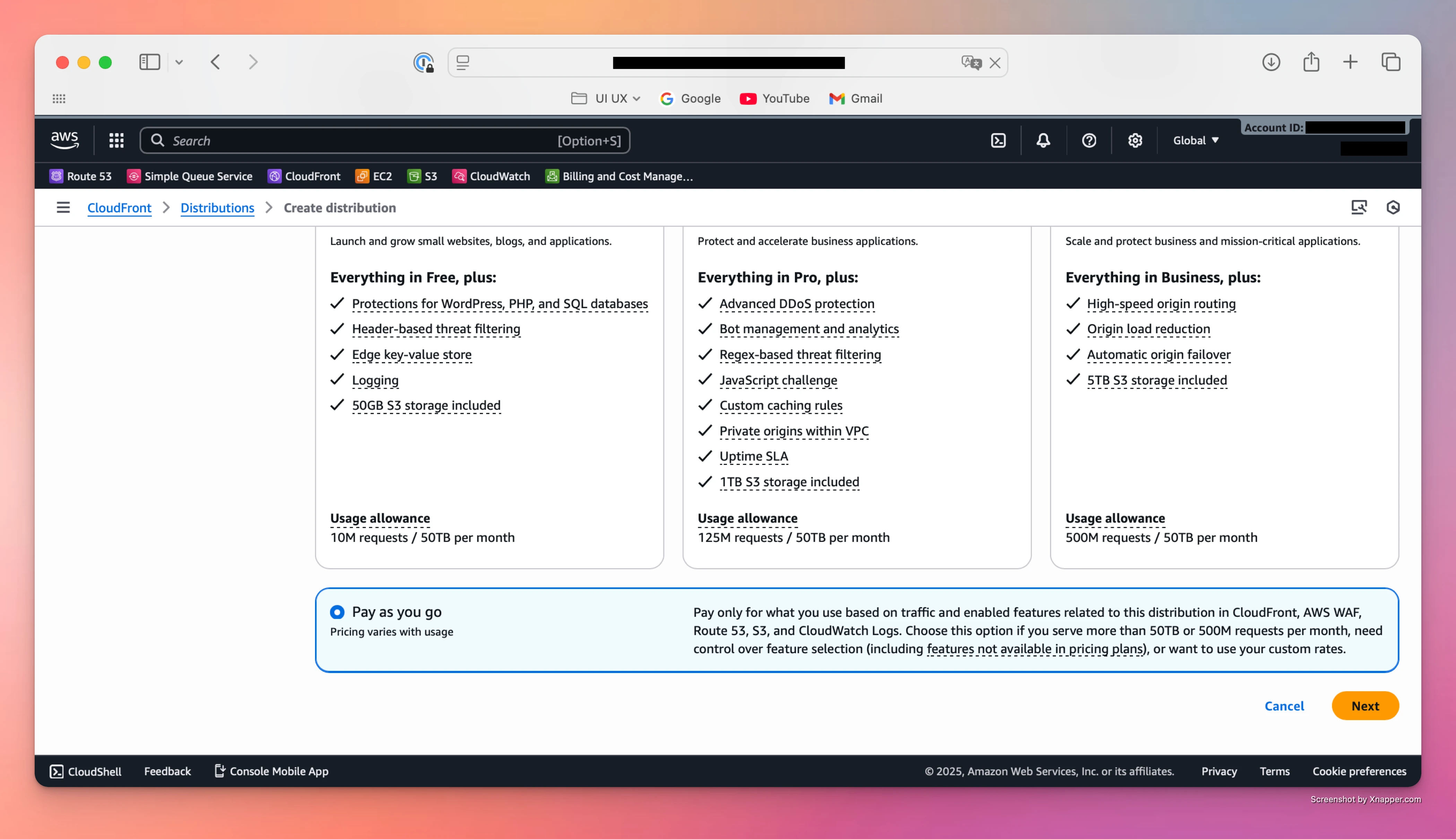Go to Distributions breadcrumb
Viewport: 1456px width, 839px height.
click(217, 208)
